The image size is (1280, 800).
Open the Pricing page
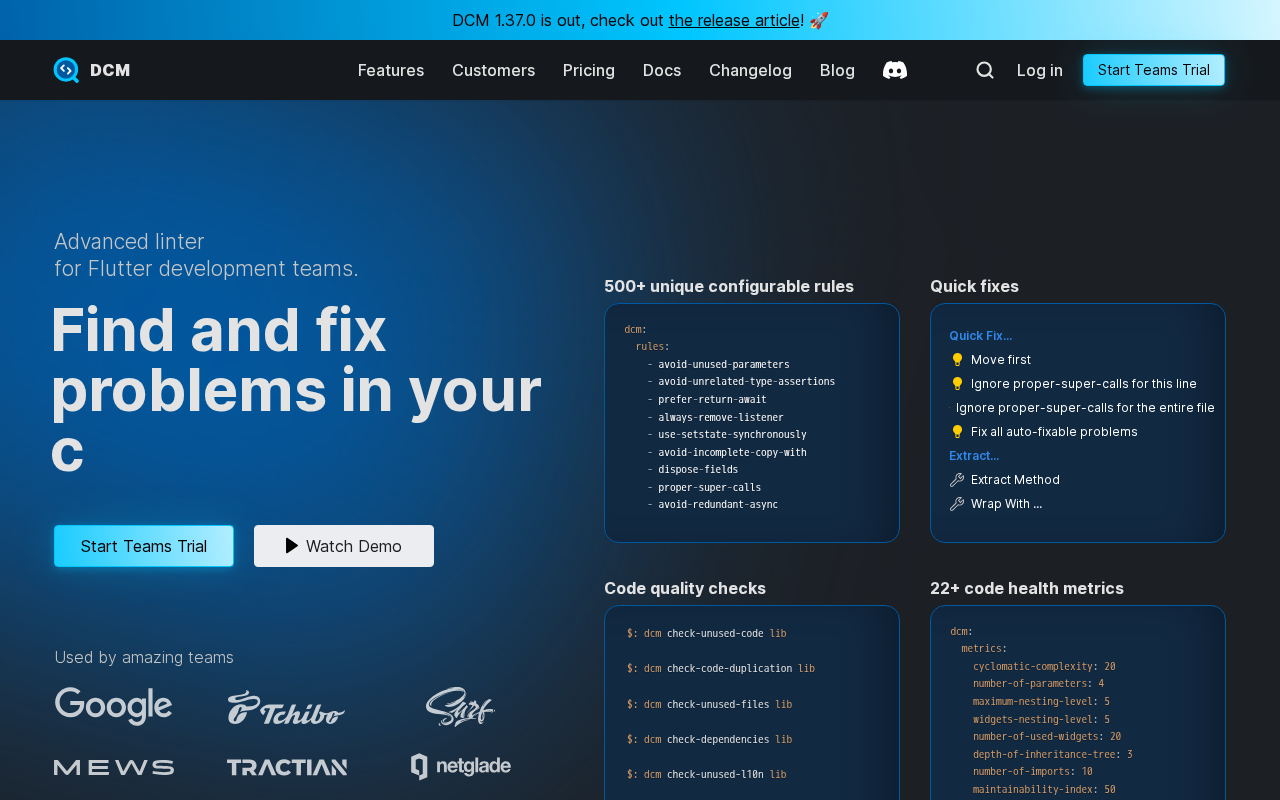pyautogui.click(x=589, y=70)
